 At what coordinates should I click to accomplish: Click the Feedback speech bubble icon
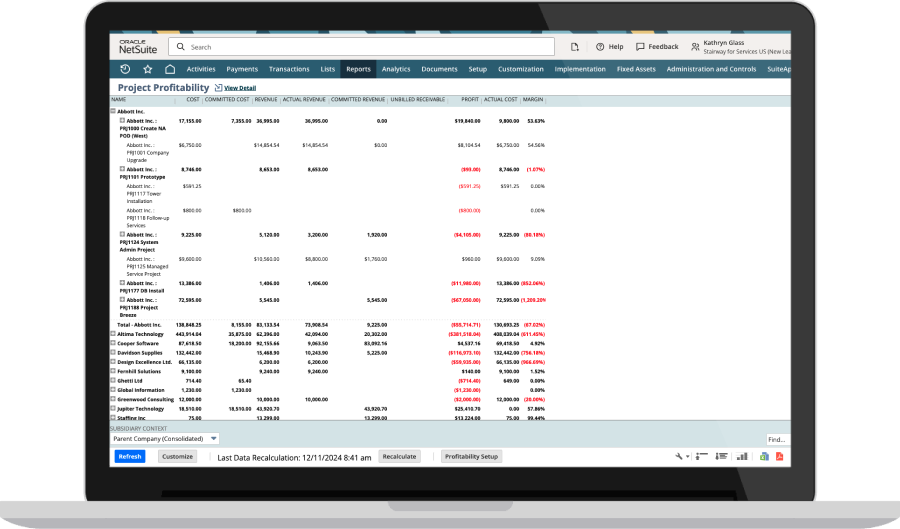[640, 46]
